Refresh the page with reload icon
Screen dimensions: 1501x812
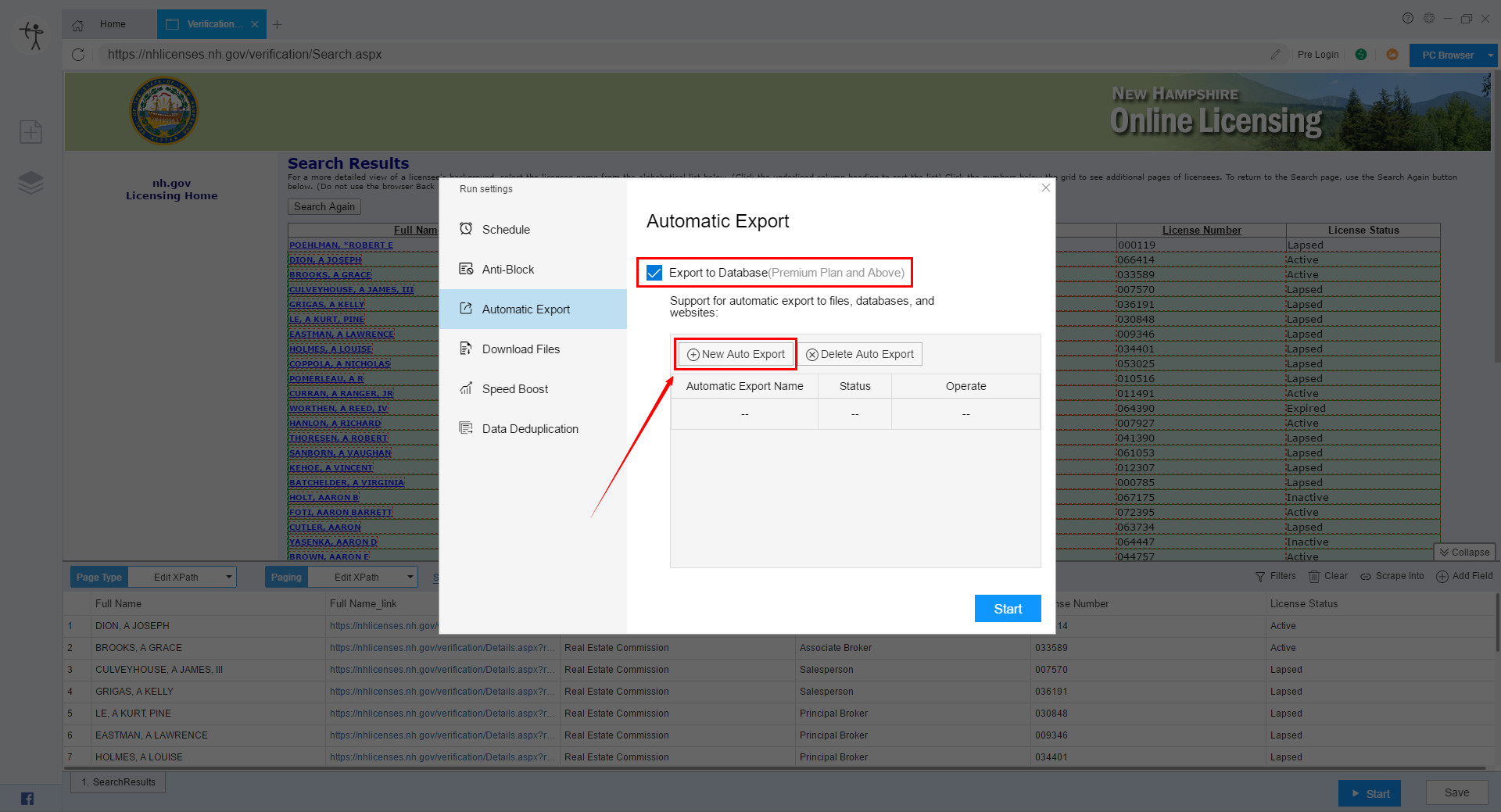[77, 55]
